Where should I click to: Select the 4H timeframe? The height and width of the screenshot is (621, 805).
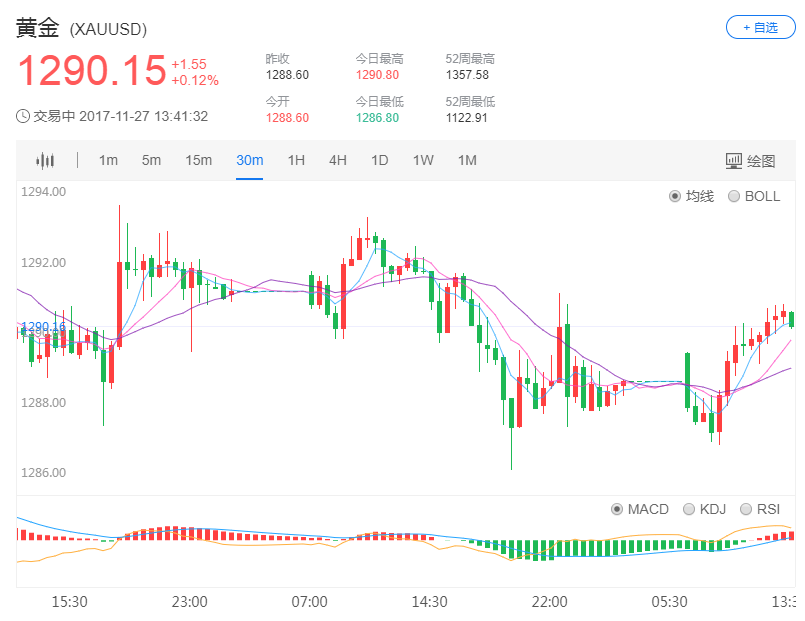tap(338, 160)
